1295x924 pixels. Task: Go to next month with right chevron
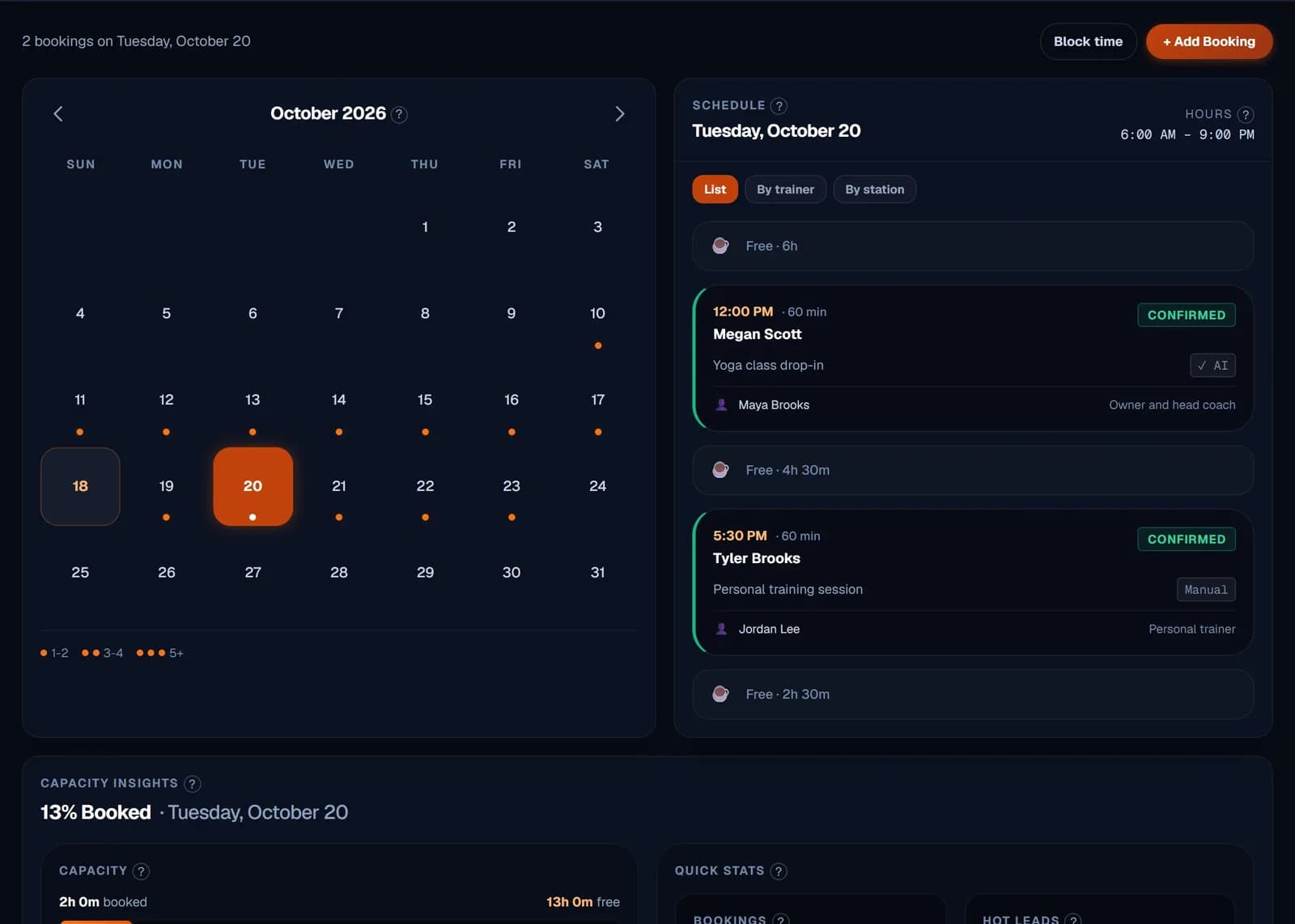pos(619,114)
